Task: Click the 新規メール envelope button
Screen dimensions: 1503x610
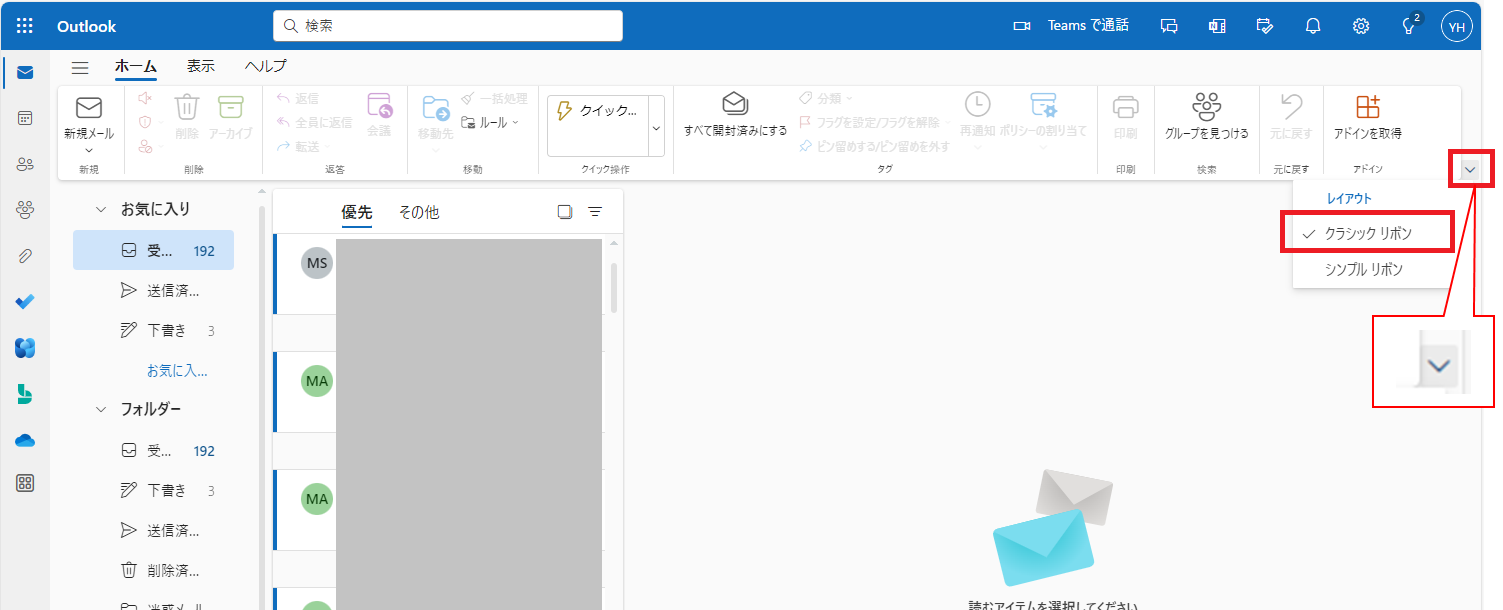Action: 89,116
